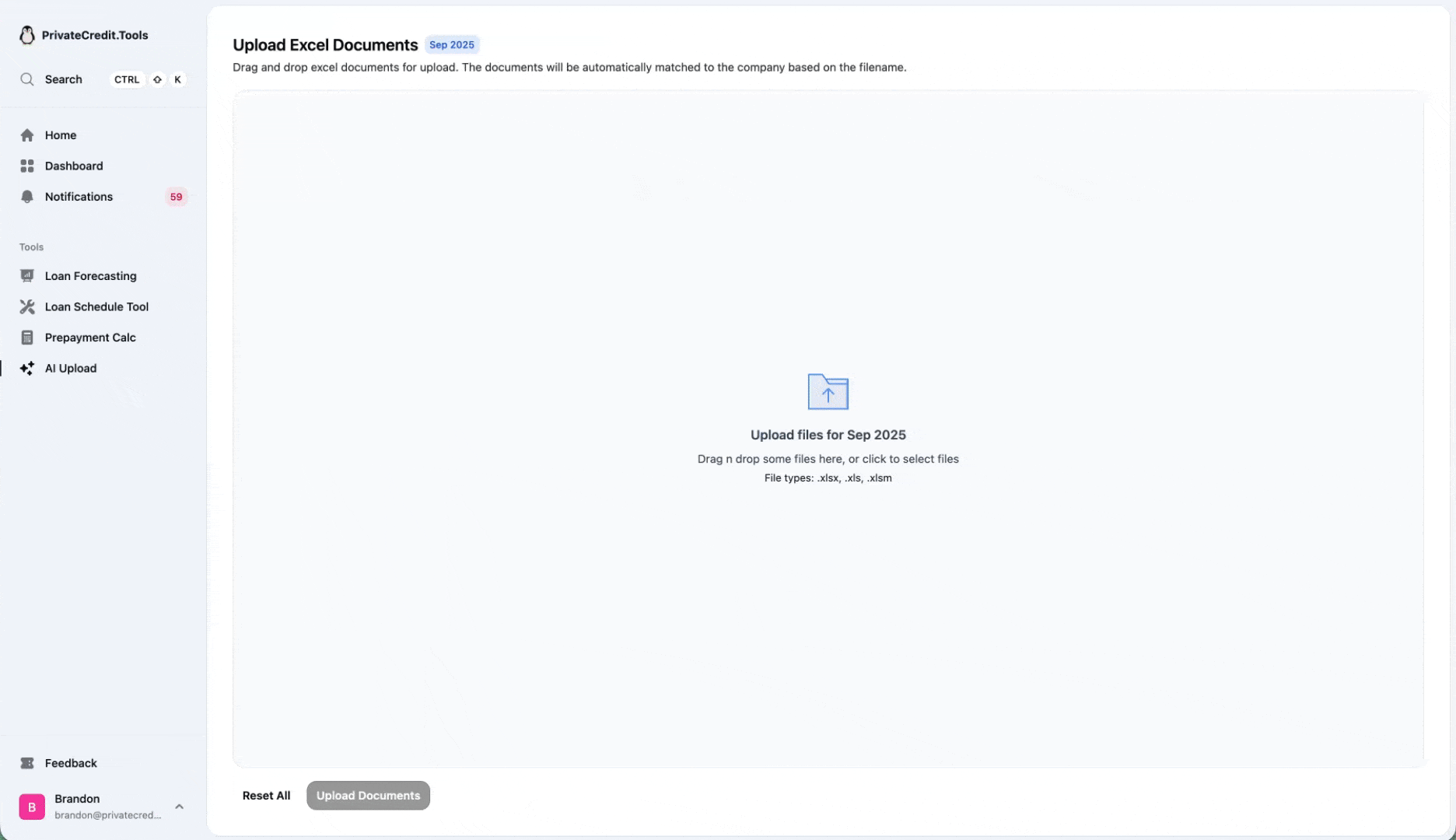Click the Home house icon
Viewport: 1456px width, 840px height.
click(x=27, y=135)
